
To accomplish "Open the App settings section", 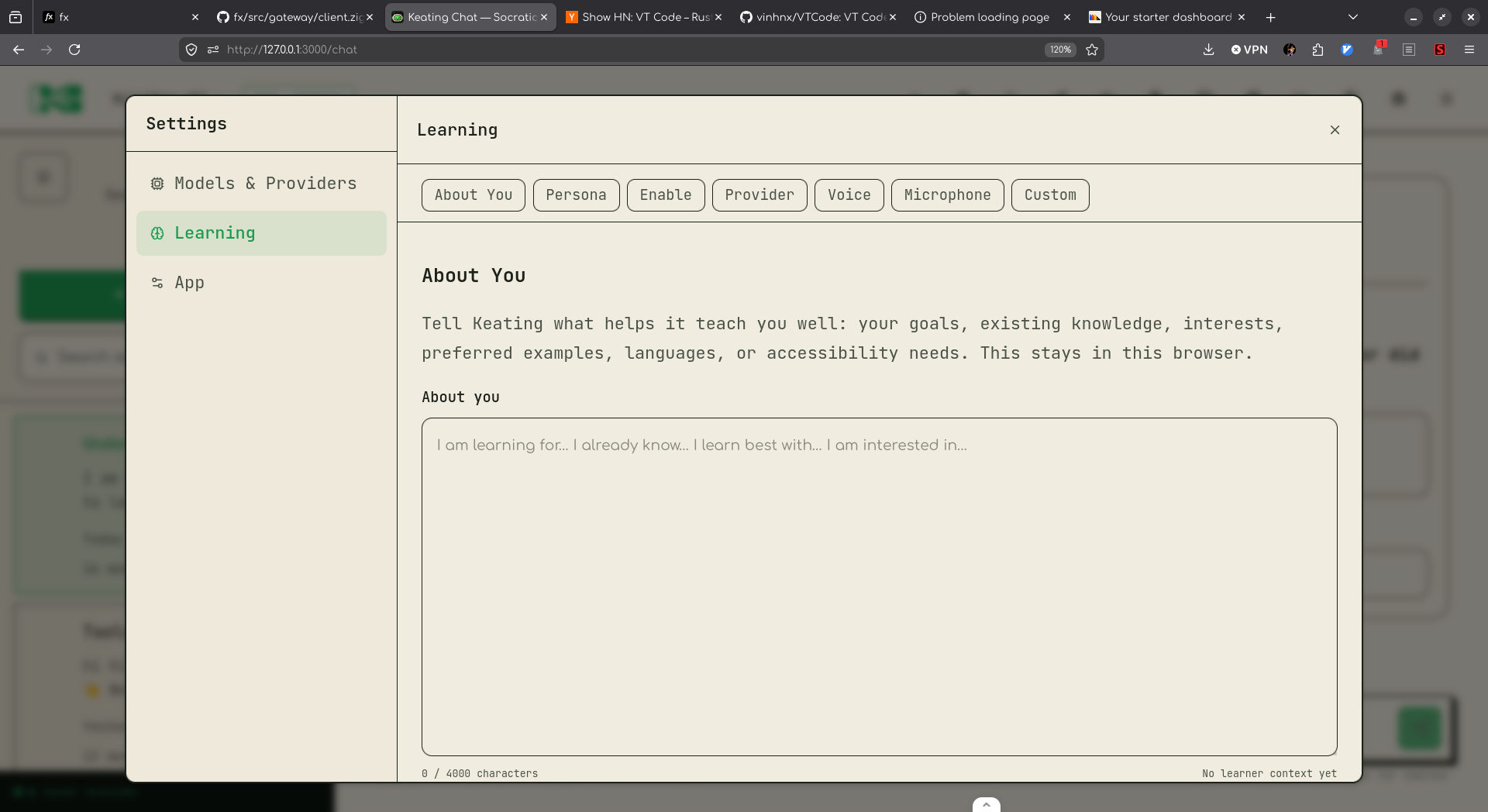I will click(x=261, y=283).
